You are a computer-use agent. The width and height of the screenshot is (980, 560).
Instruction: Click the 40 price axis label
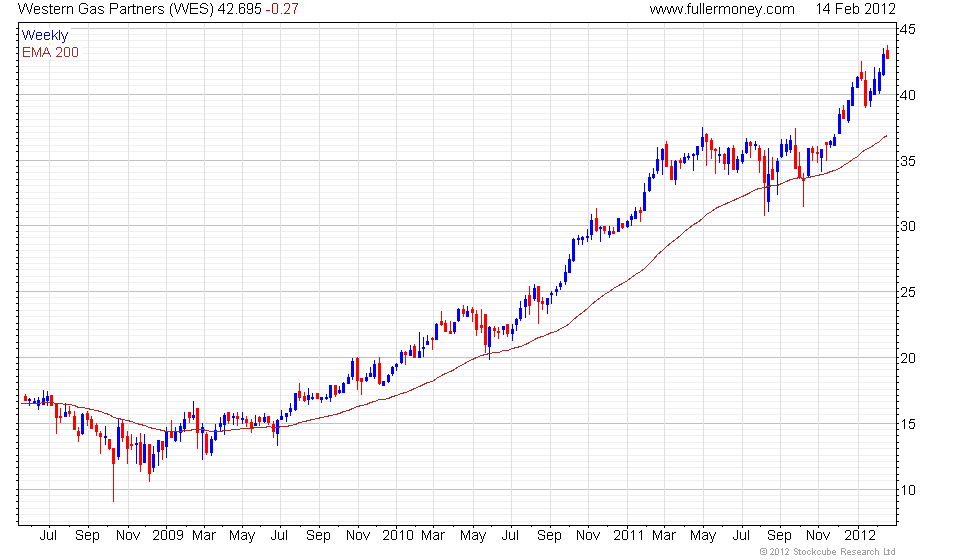[908, 95]
